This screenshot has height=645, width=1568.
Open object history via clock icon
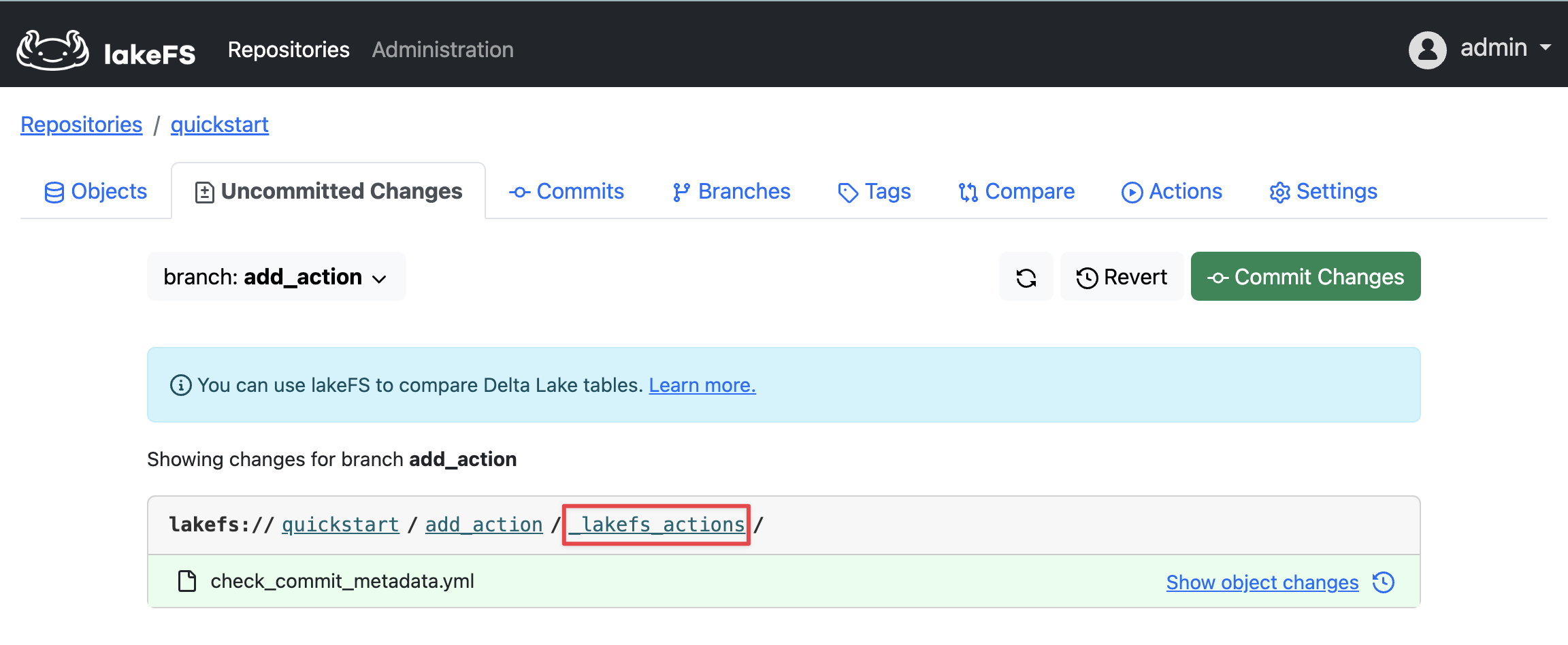(1384, 582)
